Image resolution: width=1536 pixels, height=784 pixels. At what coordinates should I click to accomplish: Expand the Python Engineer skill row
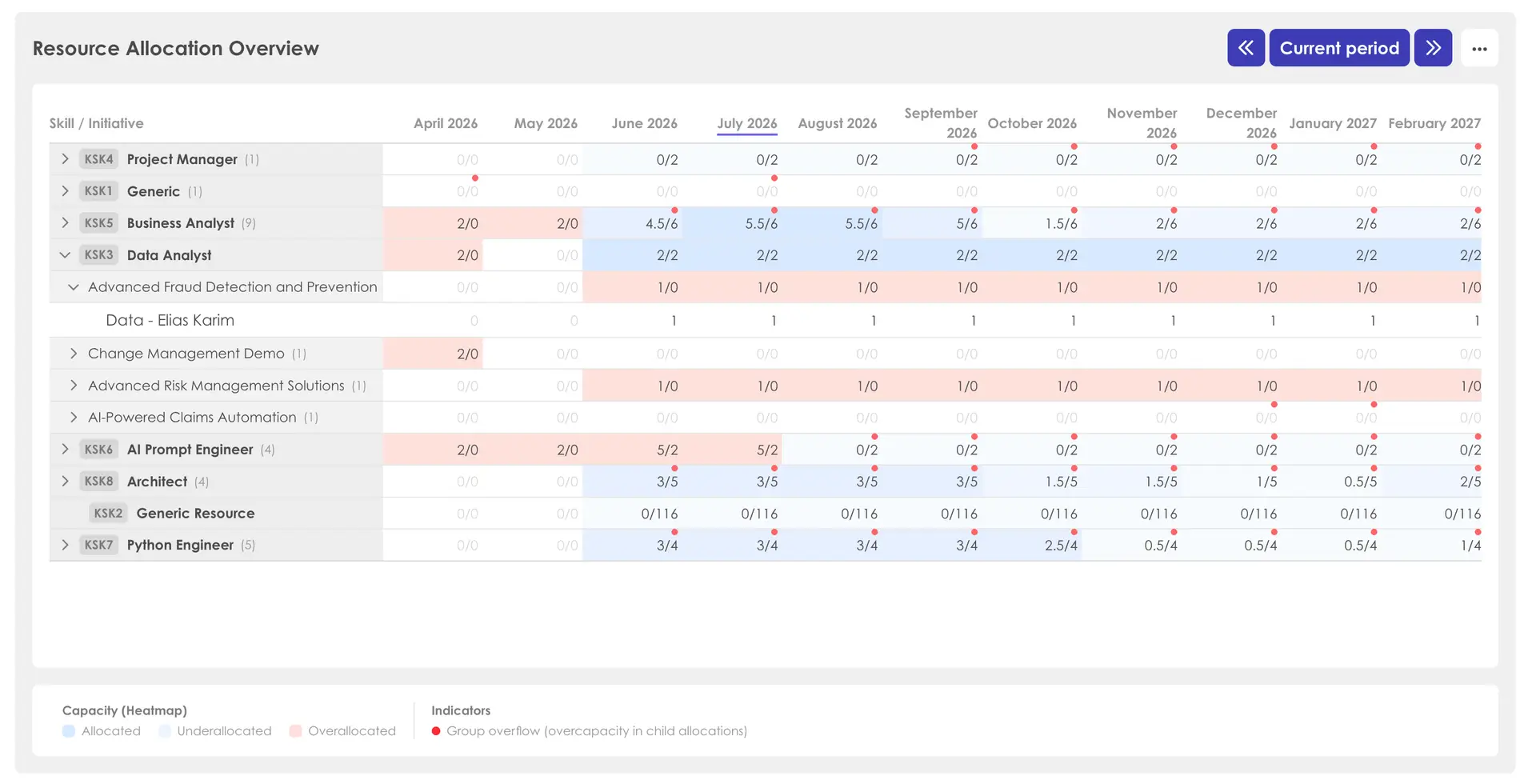point(65,545)
